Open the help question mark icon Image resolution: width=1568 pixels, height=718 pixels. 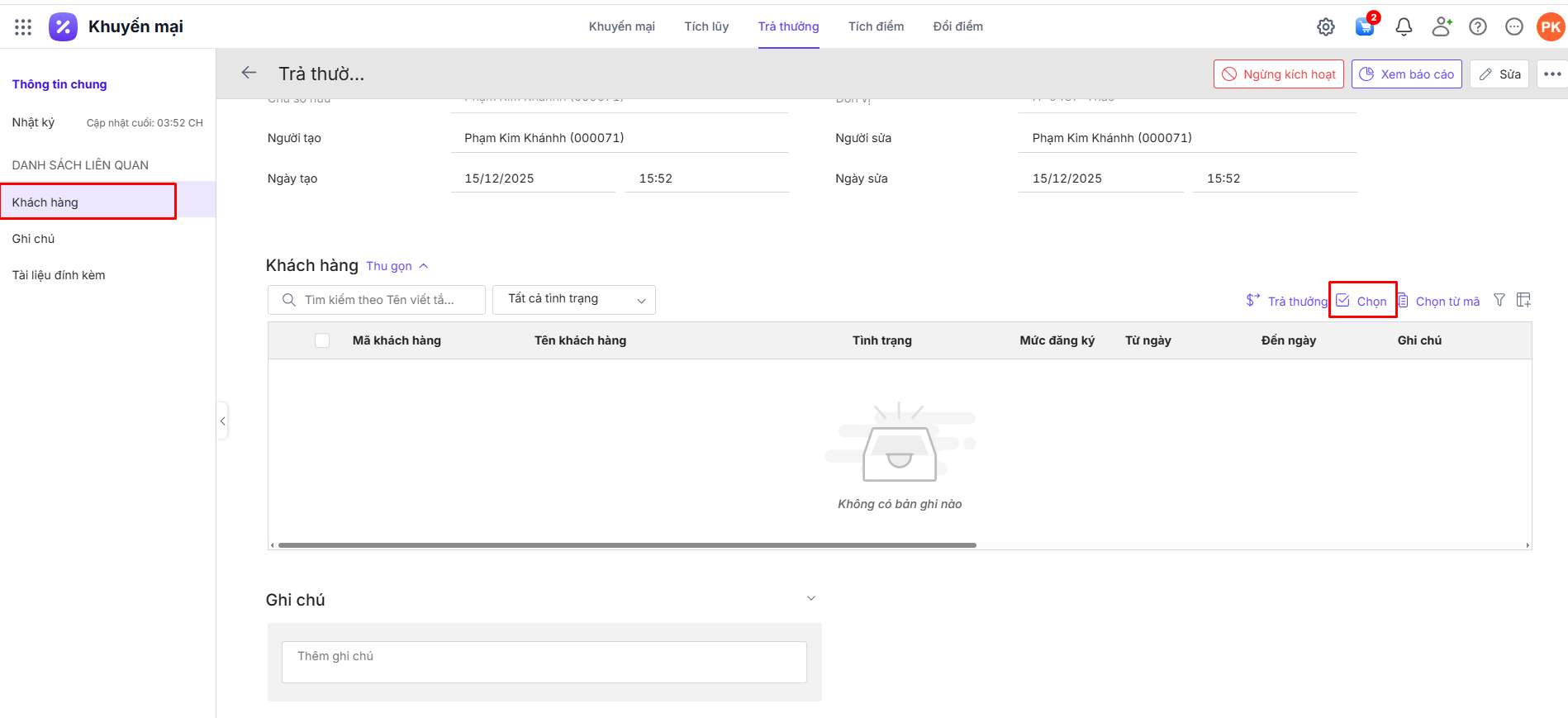[1477, 27]
